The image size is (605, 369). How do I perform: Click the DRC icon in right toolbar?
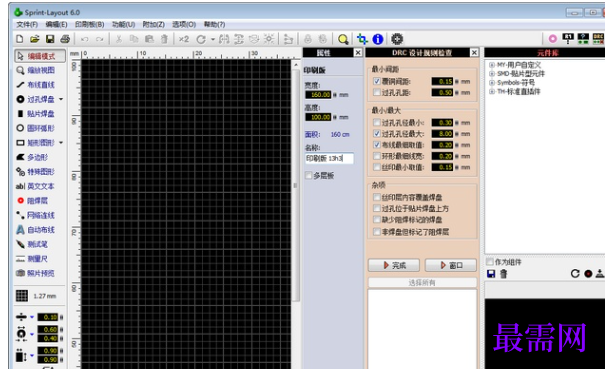[x=598, y=39]
